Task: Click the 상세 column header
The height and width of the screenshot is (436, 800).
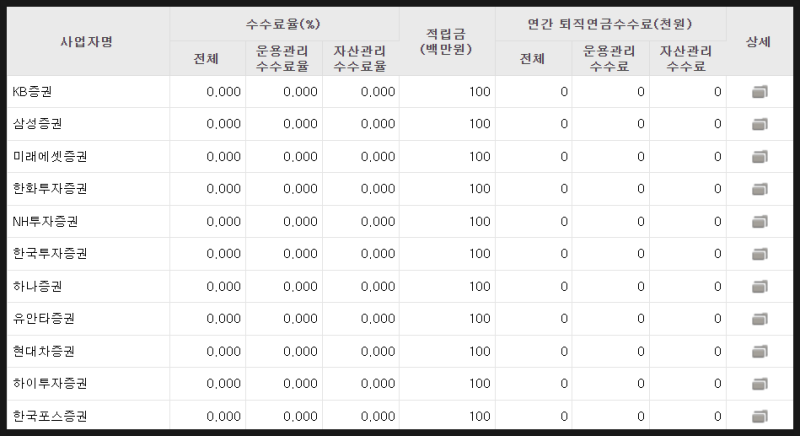Action: (758, 42)
